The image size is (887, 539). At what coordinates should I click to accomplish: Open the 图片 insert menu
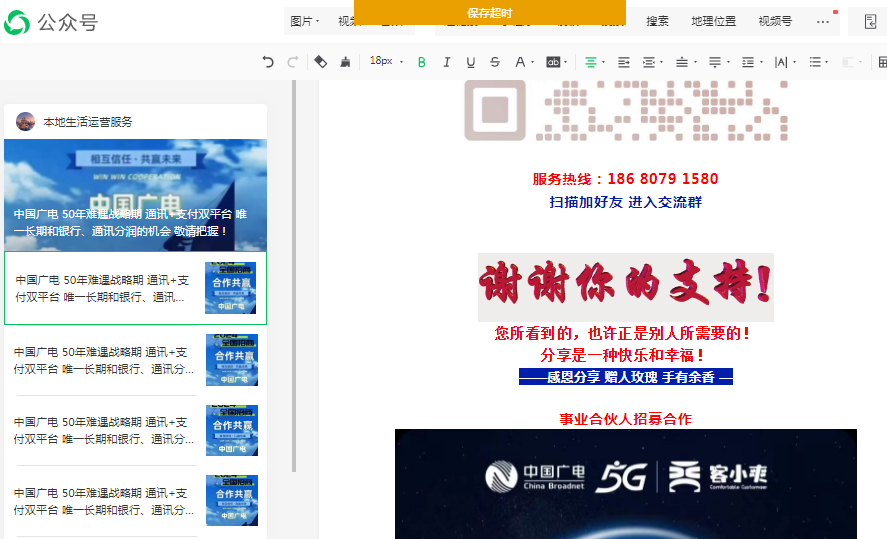tap(304, 21)
